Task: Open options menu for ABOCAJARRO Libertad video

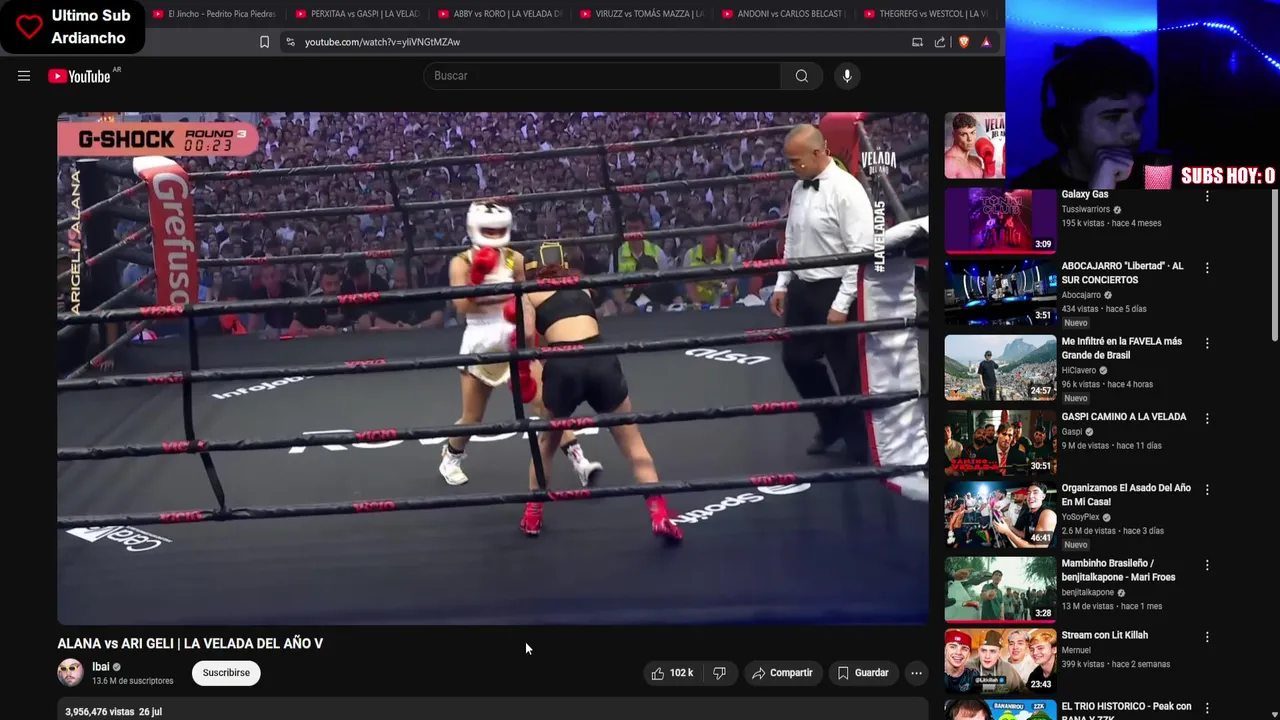Action: [x=1207, y=268]
